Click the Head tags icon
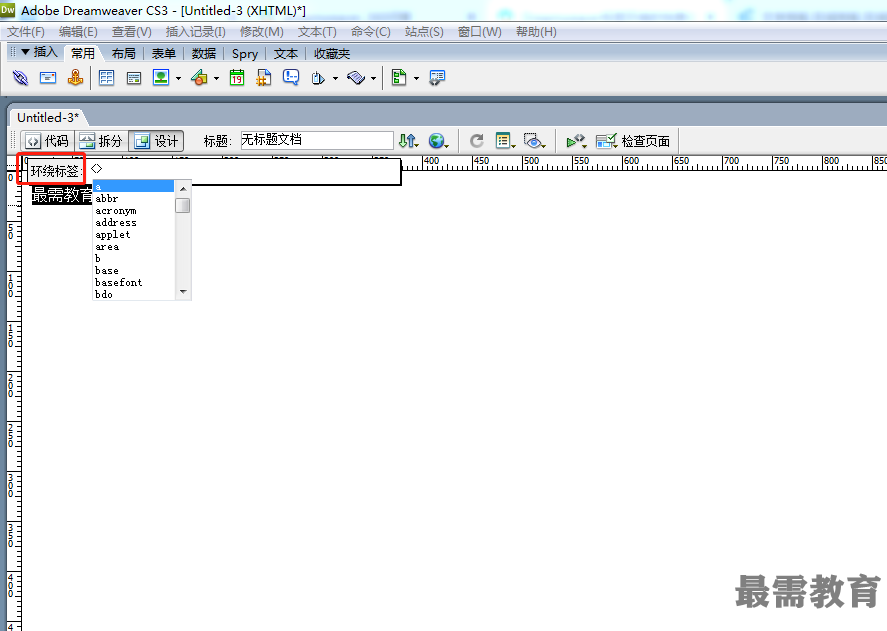The height and width of the screenshot is (631, 887). [x=318, y=78]
